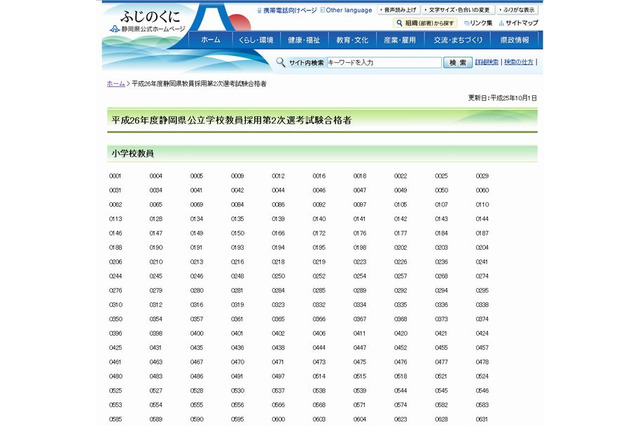Open the 詳細検索 link
Viewport: 640px width, 426px height.
(x=487, y=62)
